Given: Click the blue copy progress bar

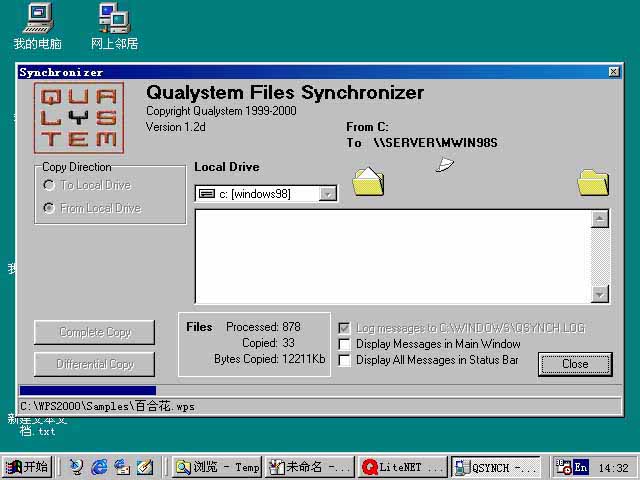Looking at the screenshot, I should pos(88,390).
